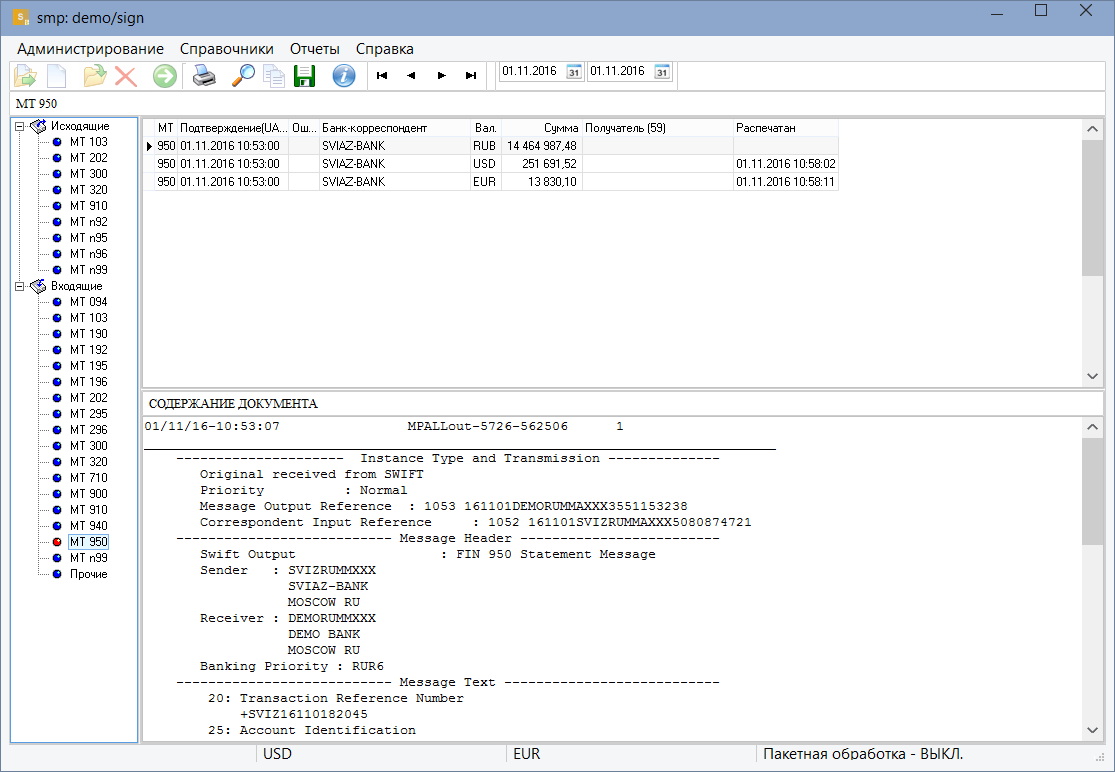The width and height of the screenshot is (1115, 772).
Task: Select the highlighted MT 950 tree item
Action: click(88, 542)
